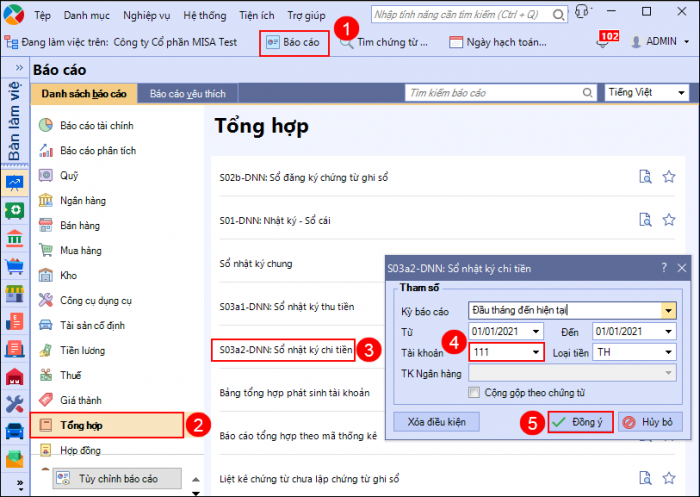Select Báo cáo tài chính category
Screen dimensions: 700x497
(x=97, y=126)
